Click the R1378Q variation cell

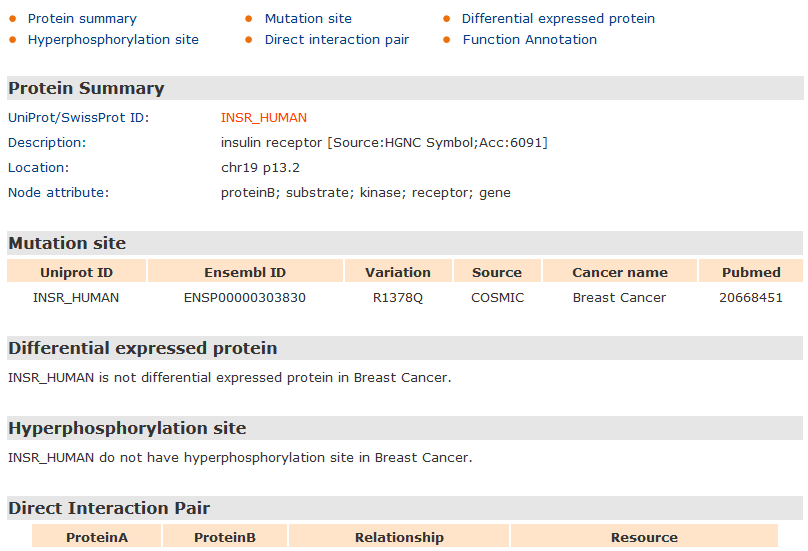[x=398, y=298]
